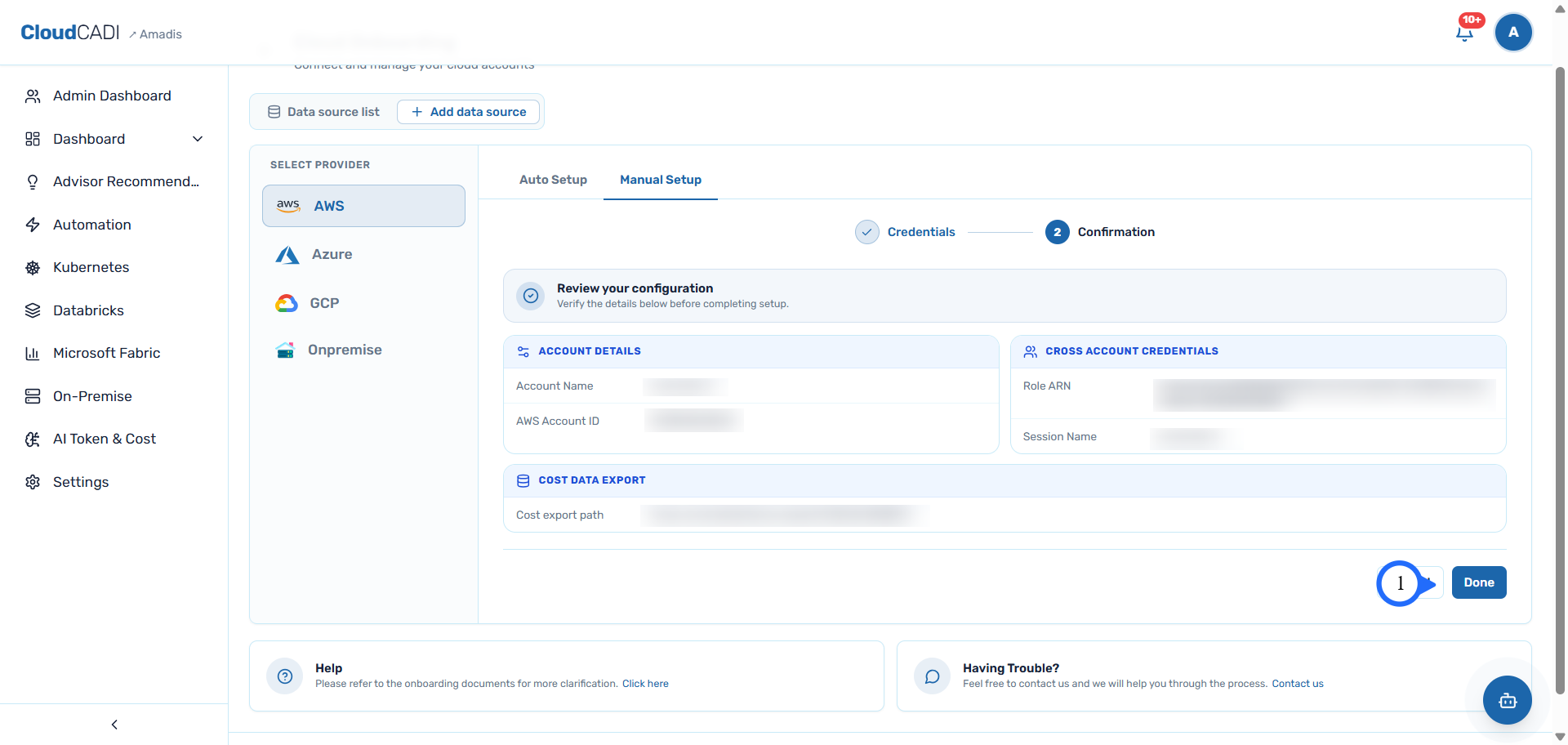Go to Admin Dashboard
This screenshot has width=1568, height=745.
(x=114, y=96)
